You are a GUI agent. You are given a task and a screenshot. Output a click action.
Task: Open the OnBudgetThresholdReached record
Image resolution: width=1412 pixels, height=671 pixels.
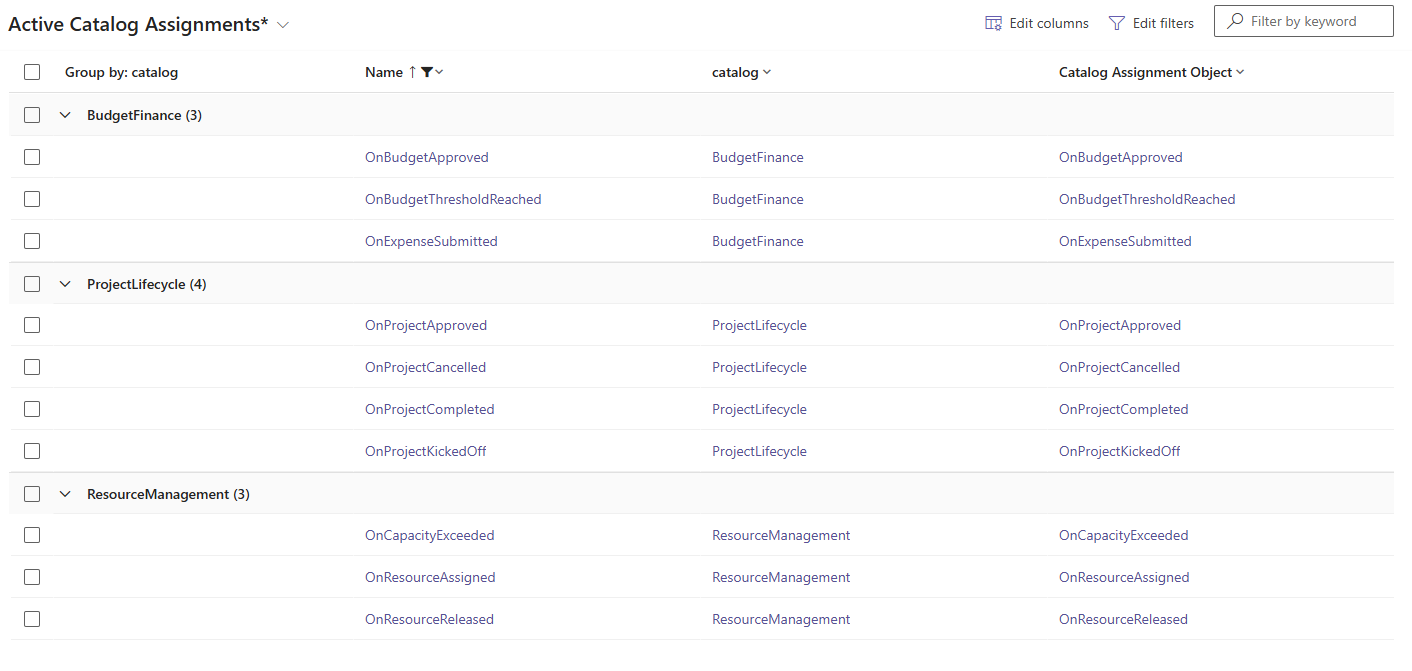tap(453, 198)
